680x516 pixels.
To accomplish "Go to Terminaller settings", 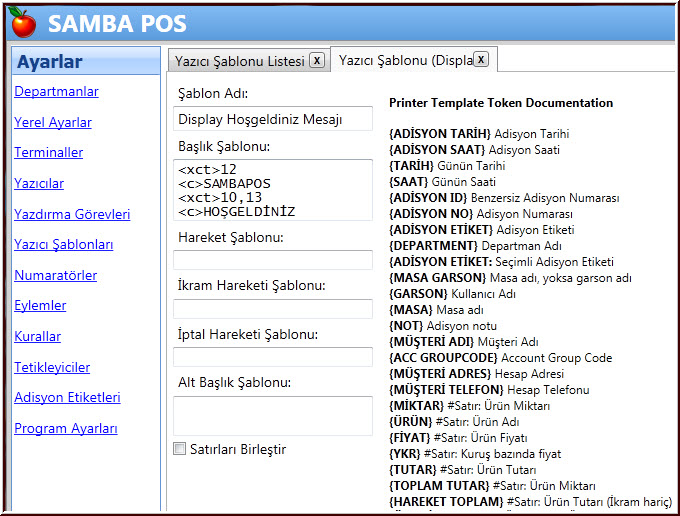I will tap(48, 153).
